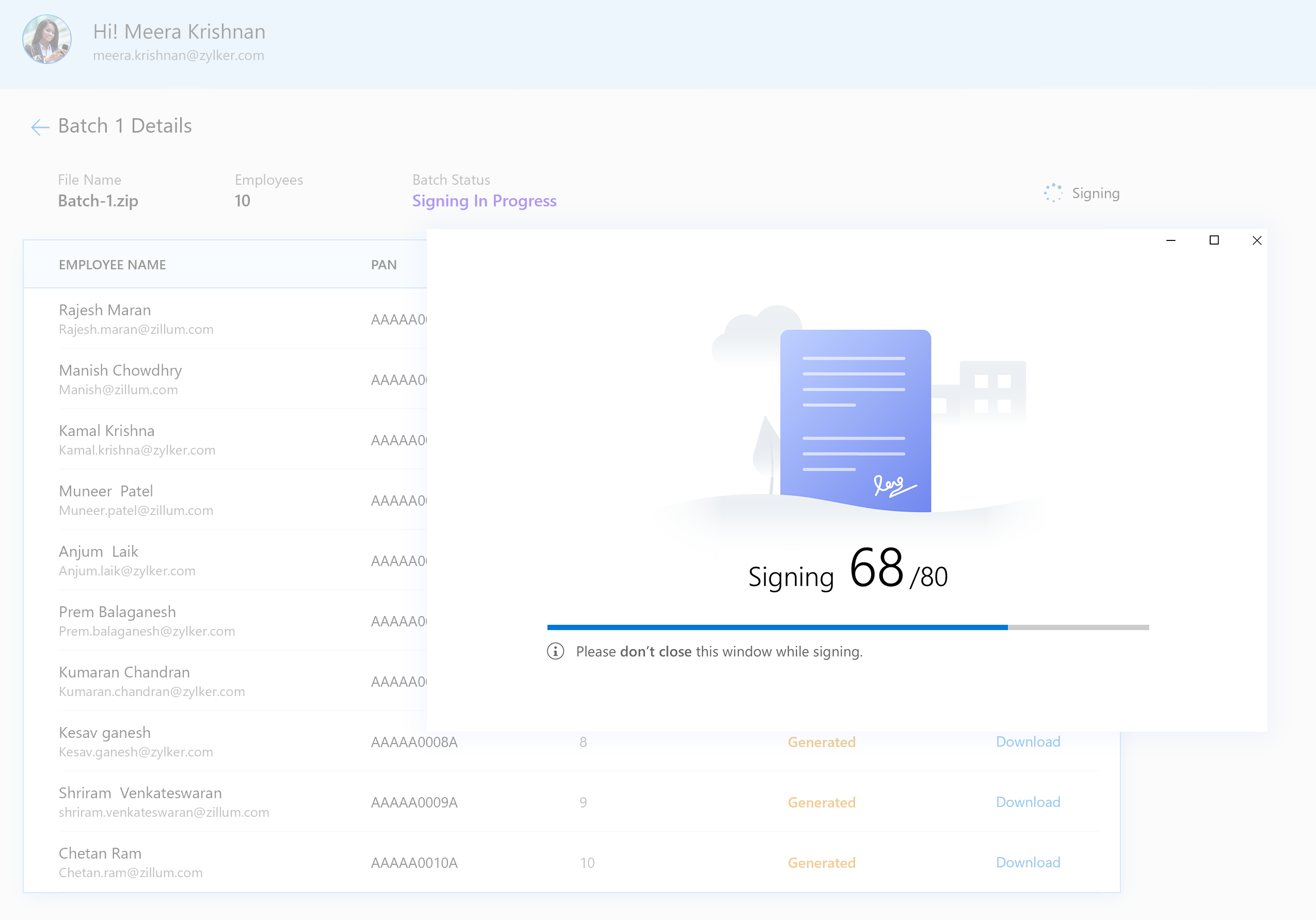Screen dimensions: 1316x920
Task: Click Meera Krishnan's profile avatar
Action: click(x=47, y=40)
